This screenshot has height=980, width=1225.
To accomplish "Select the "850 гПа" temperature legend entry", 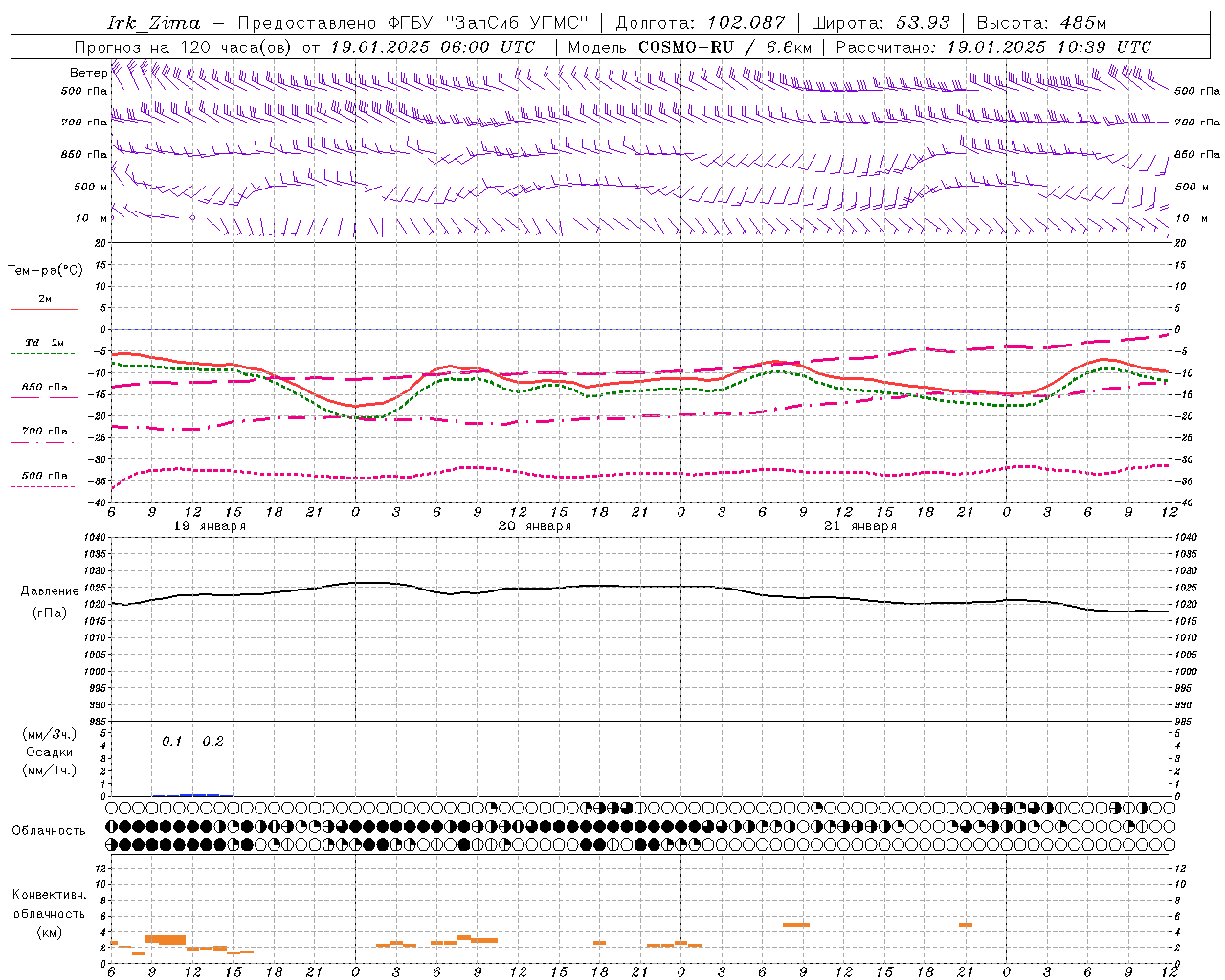I will [45, 388].
